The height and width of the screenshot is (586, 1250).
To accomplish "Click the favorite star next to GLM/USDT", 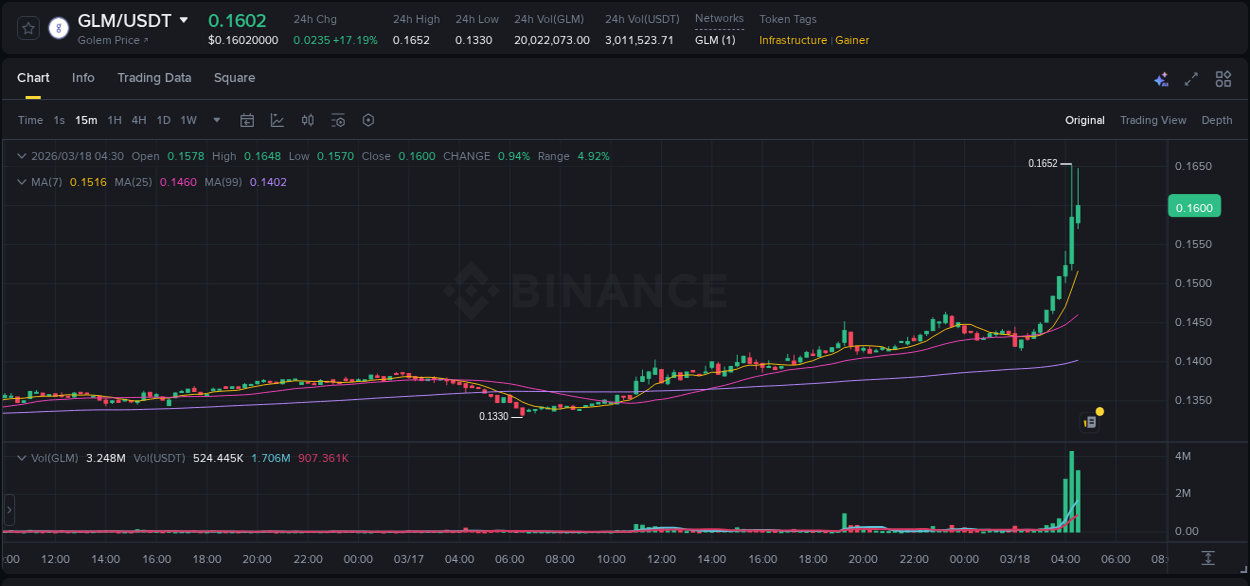I will [28, 28].
